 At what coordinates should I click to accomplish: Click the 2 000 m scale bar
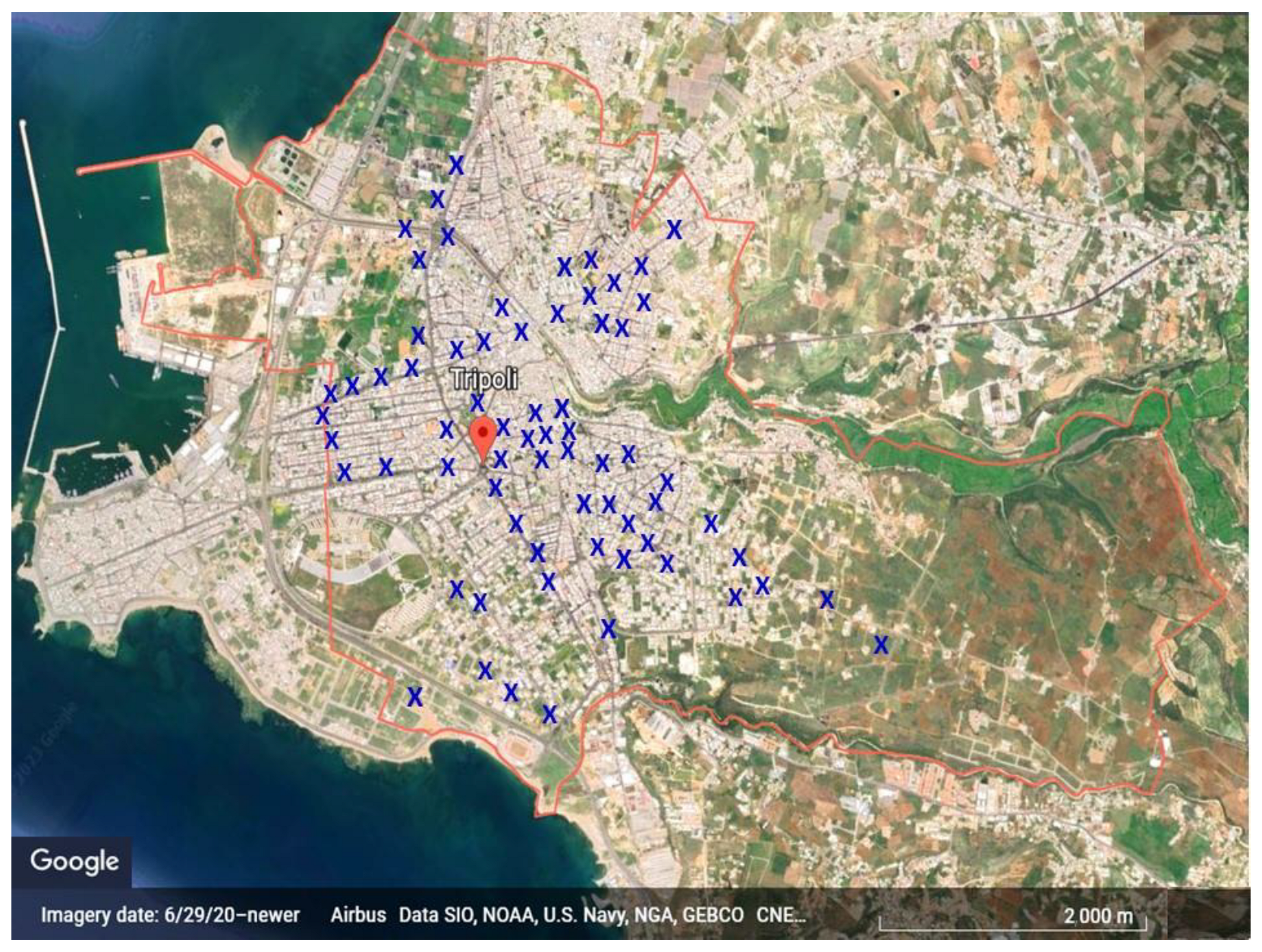1012,918
